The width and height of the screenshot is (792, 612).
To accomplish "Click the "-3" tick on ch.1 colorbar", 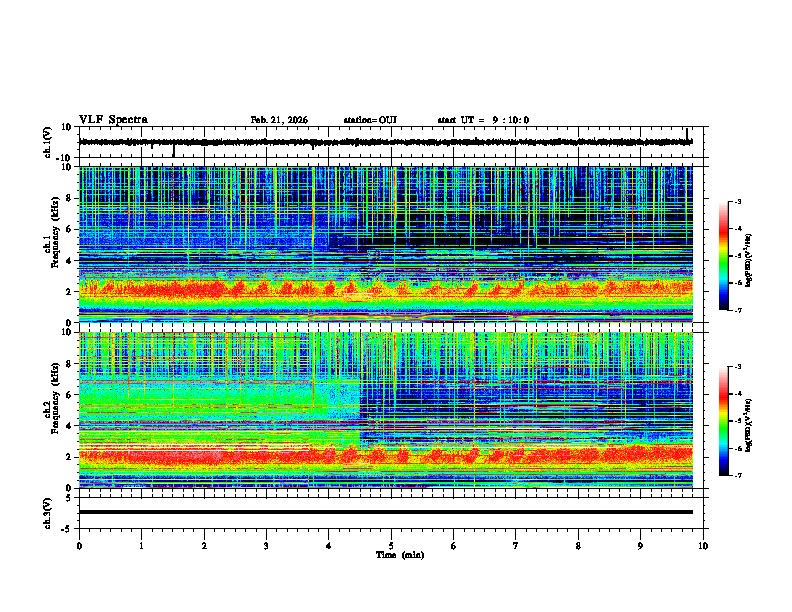I will [x=738, y=202].
